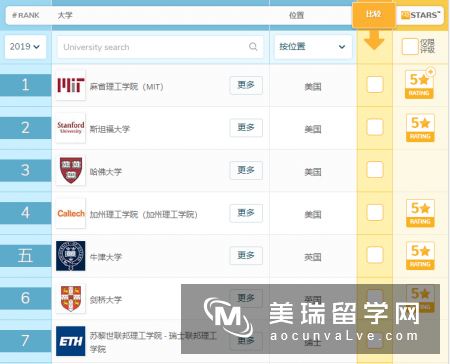Sort by the 大学 column header
Image resolution: width=450 pixels, height=364 pixels.
click(x=65, y=15)
